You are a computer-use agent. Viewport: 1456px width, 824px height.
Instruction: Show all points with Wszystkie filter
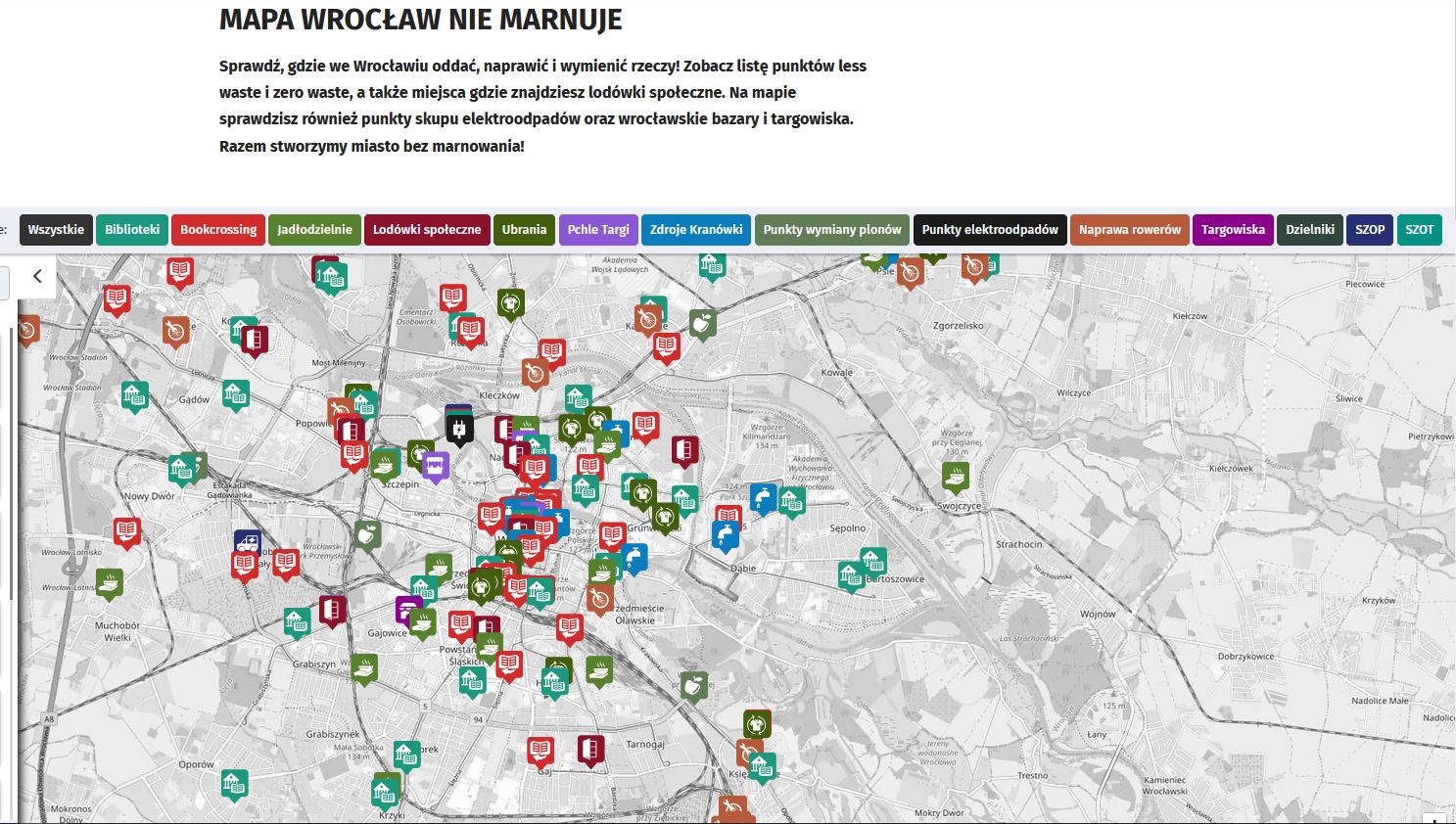pos(56,230)
